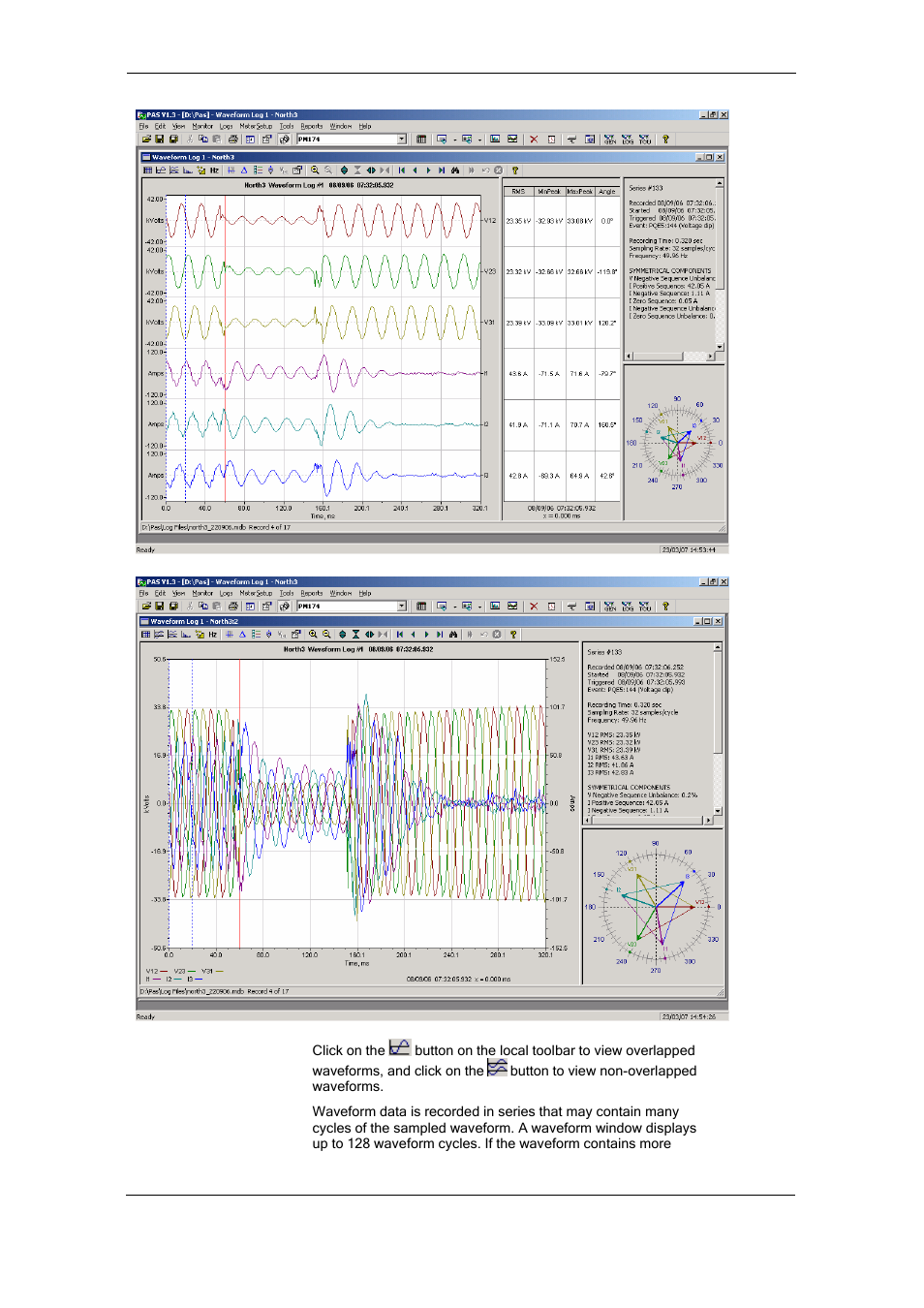Open PM174 device dropdown in upper screenshot

point(402,140)
